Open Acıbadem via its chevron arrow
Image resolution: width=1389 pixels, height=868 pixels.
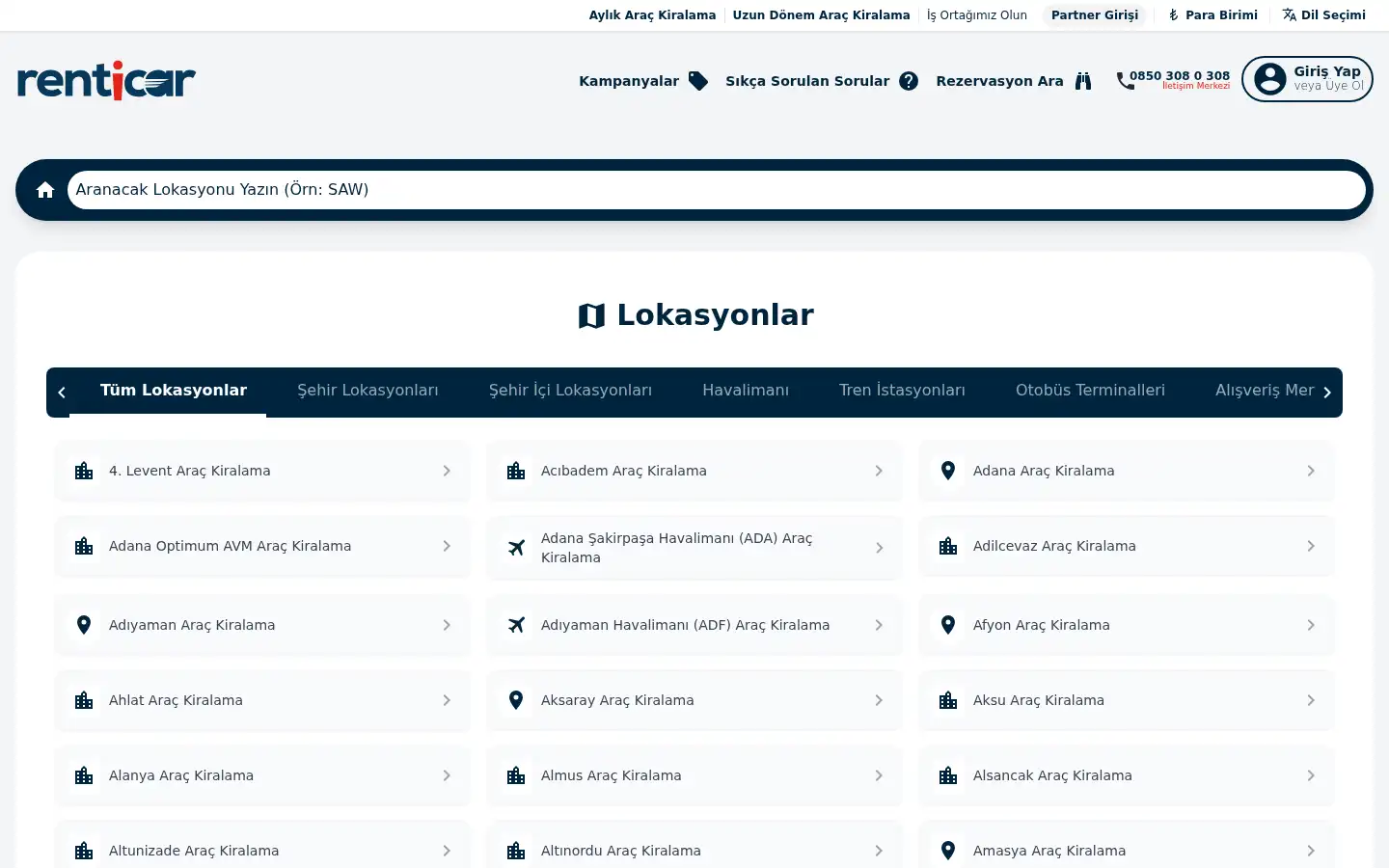click(879, 471)
